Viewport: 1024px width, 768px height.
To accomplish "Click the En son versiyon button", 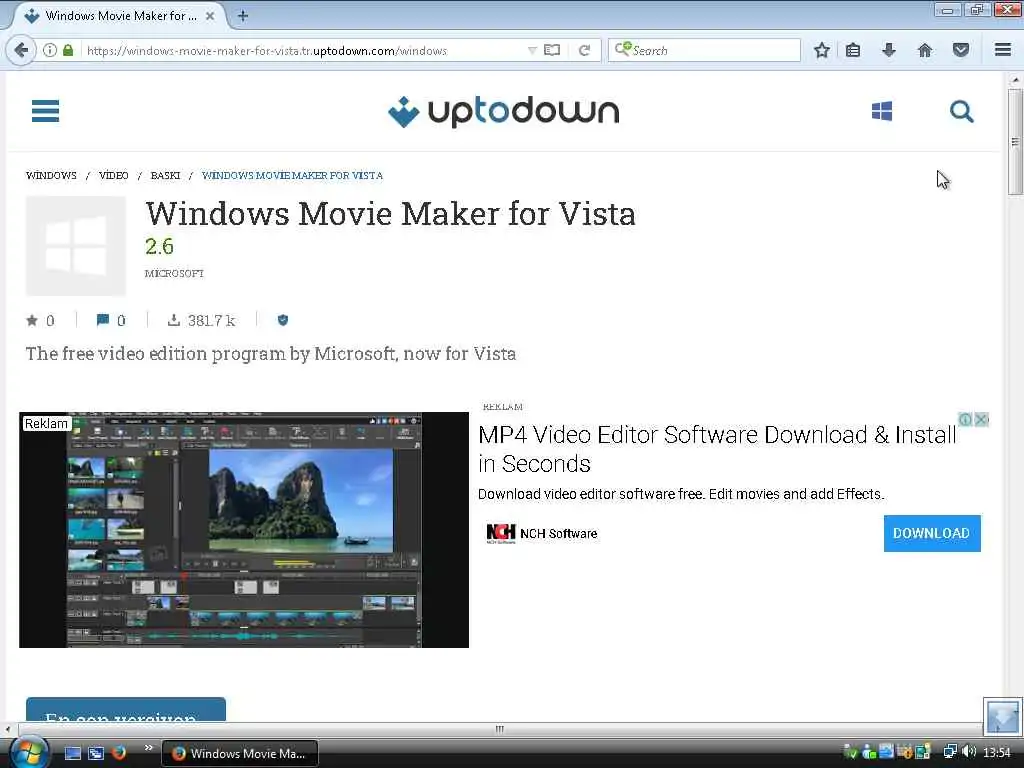I will (126, 710).
